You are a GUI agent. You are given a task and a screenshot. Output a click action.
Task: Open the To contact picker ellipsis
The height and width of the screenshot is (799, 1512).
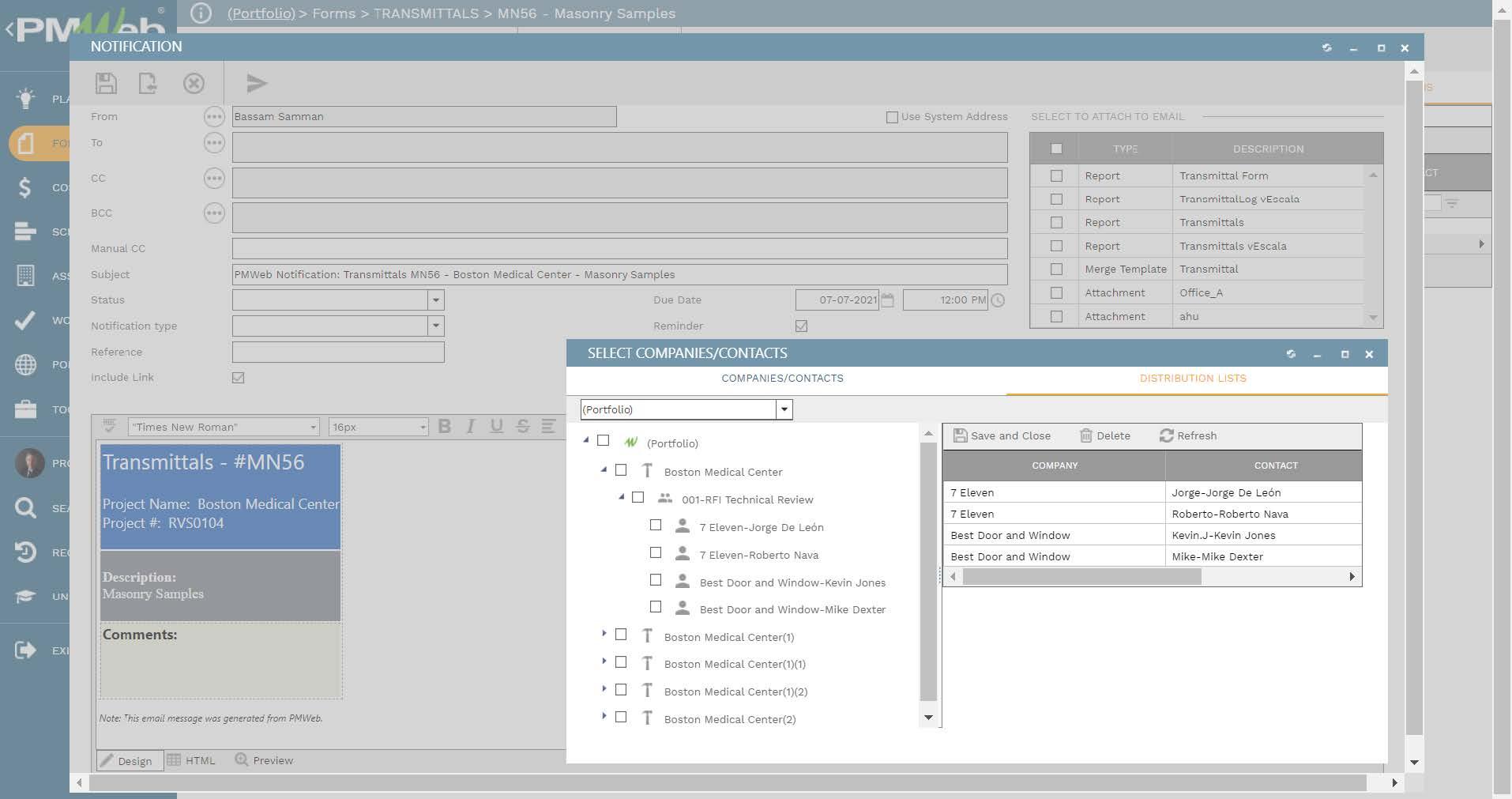tap(214, 143)
